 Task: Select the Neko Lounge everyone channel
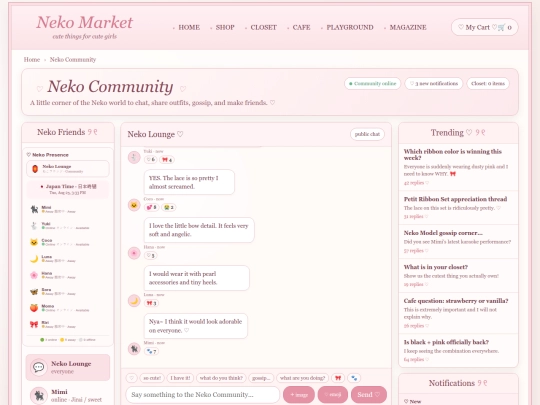point(68,367)
